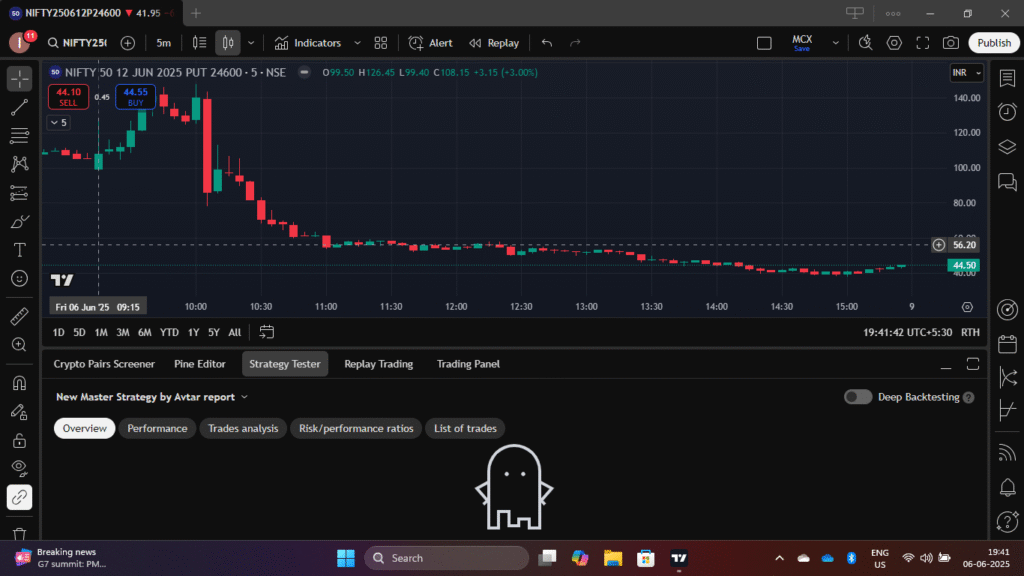Click the 44.10 SELL button
Viewport: 1024px width, 576px height.
pyautogui.click(x=69, y=97)
